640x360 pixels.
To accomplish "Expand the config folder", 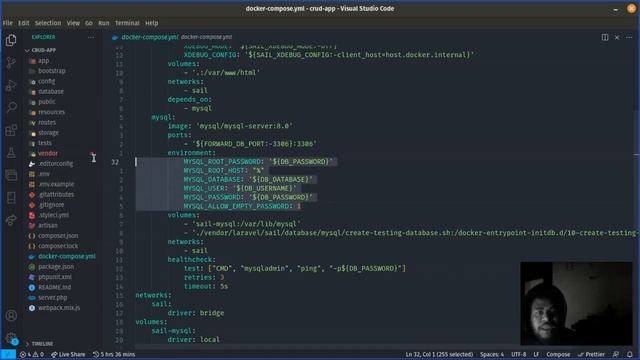I will point(47,81).
